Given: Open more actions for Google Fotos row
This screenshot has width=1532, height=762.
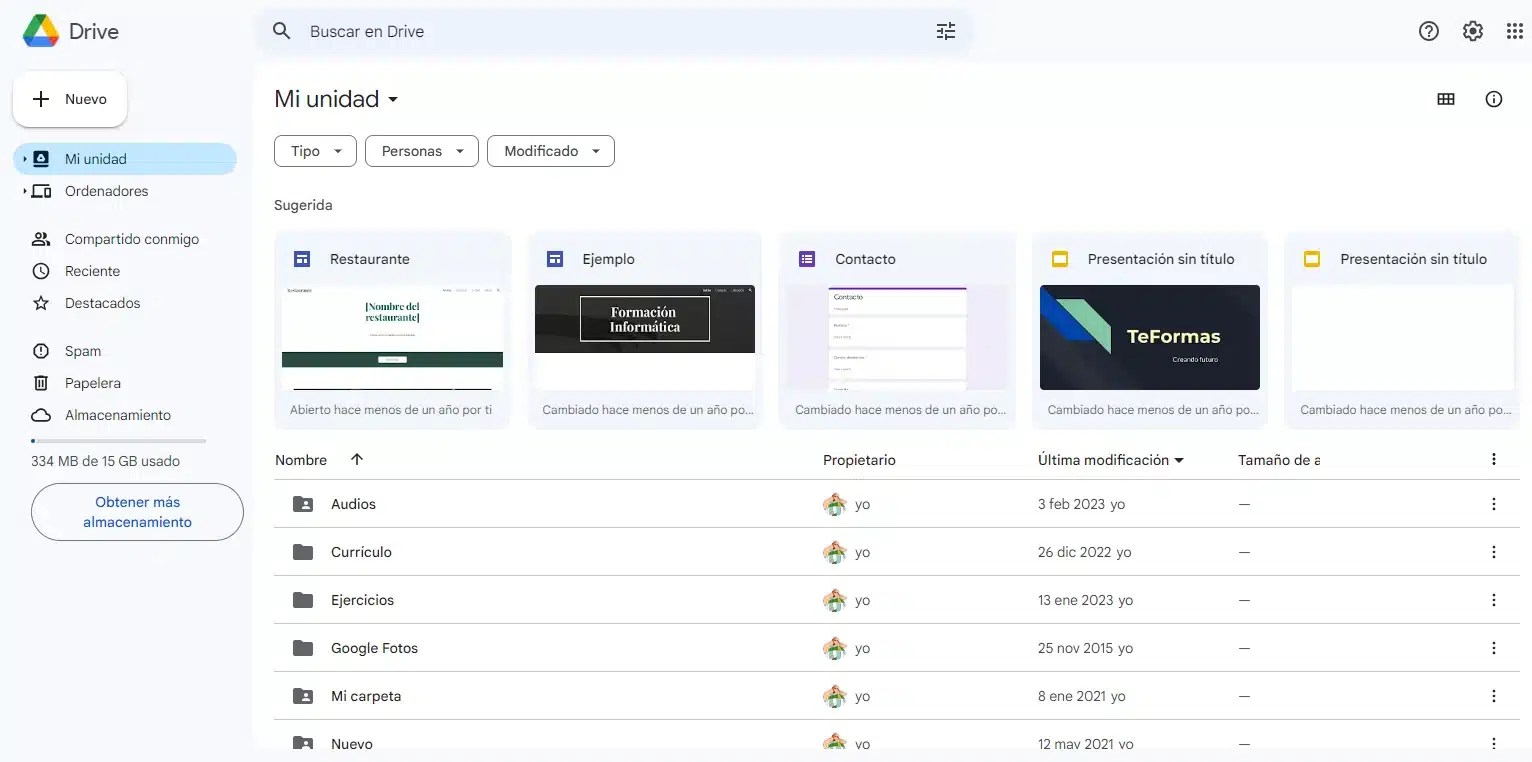Looking at the screenshot, I should pyautogui.click(x=1494, y=648).
